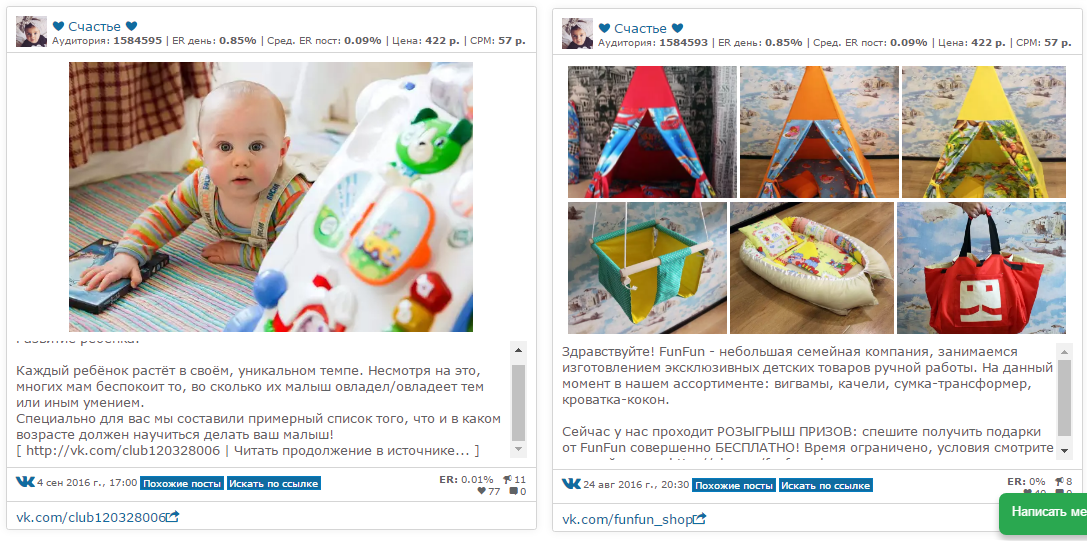The image size is (1087, 541).
Task: Click scroll-down arrow in left post text
Action: pos(518,449)
